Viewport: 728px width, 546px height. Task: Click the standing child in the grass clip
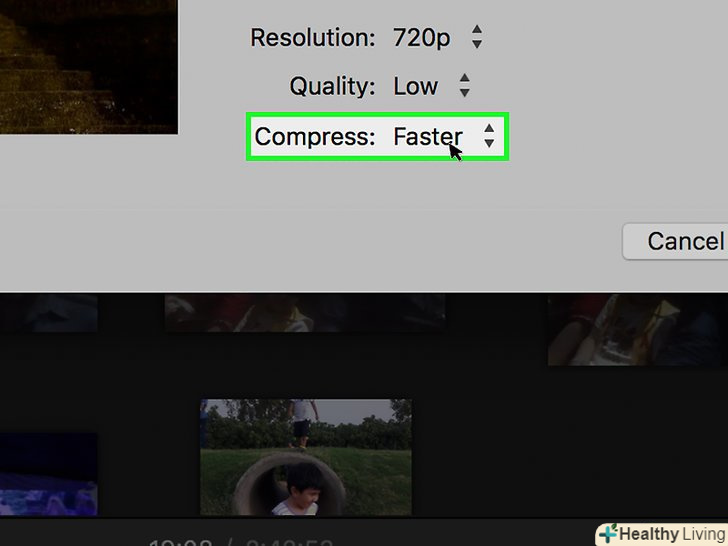click(303, 423)
